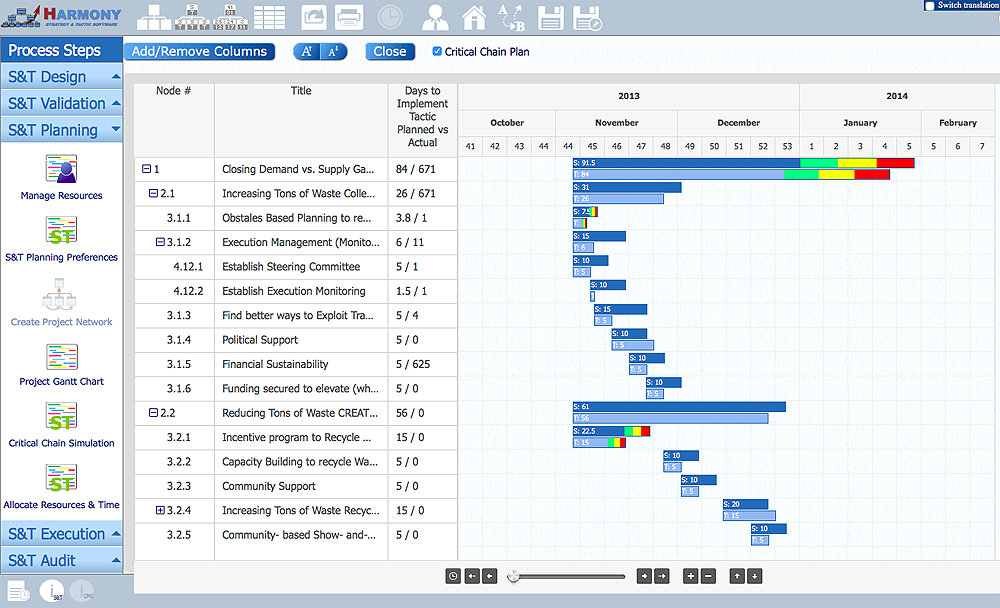
Task: Open the home icon in toolbar
Action: (x=474, y=17)
